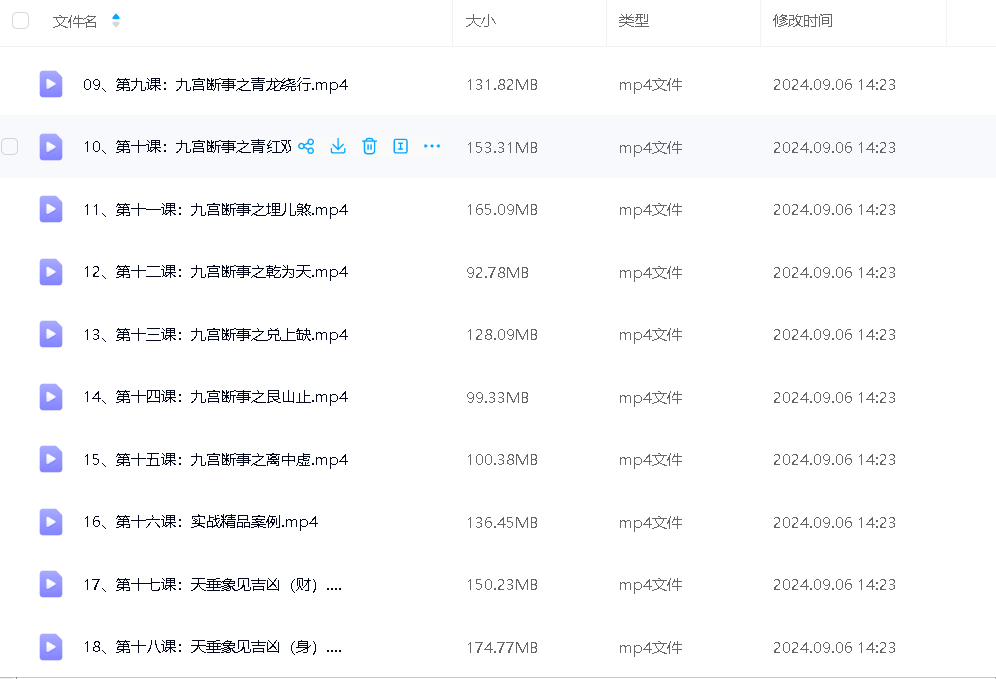Delete file 10 with the trash icon
The image size is (996, 679).
[369, 147]
